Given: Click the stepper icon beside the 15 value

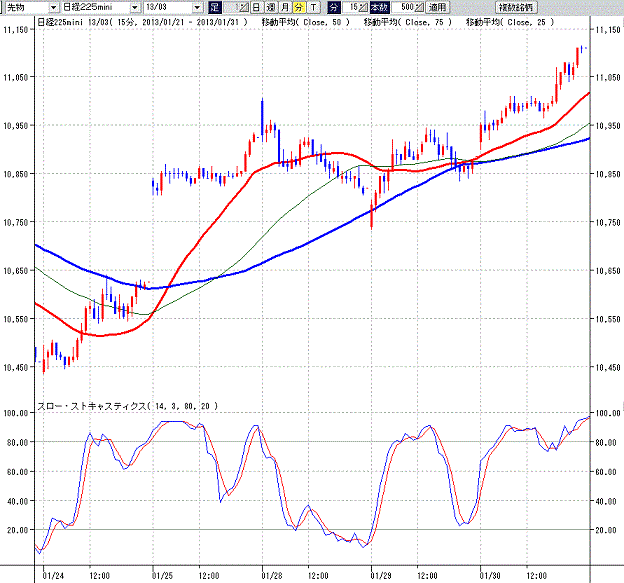Looking at the screenshot, I should 363,7.
